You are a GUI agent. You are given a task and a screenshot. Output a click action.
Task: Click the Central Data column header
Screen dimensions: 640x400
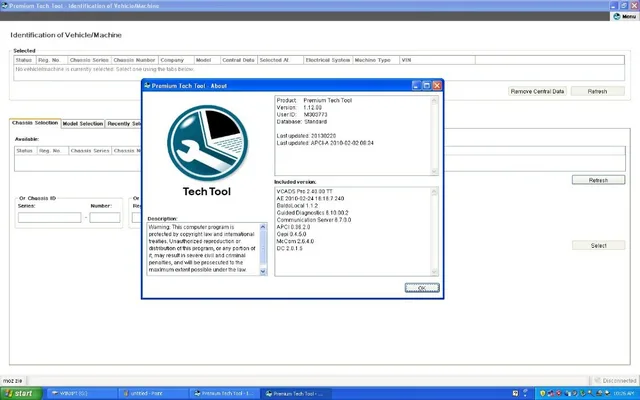(239, 60)
